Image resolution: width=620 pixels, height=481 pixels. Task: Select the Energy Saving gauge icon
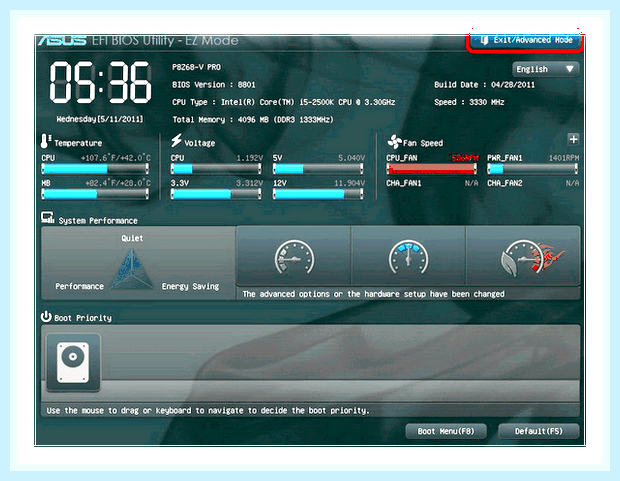click(x=293, y=257)
